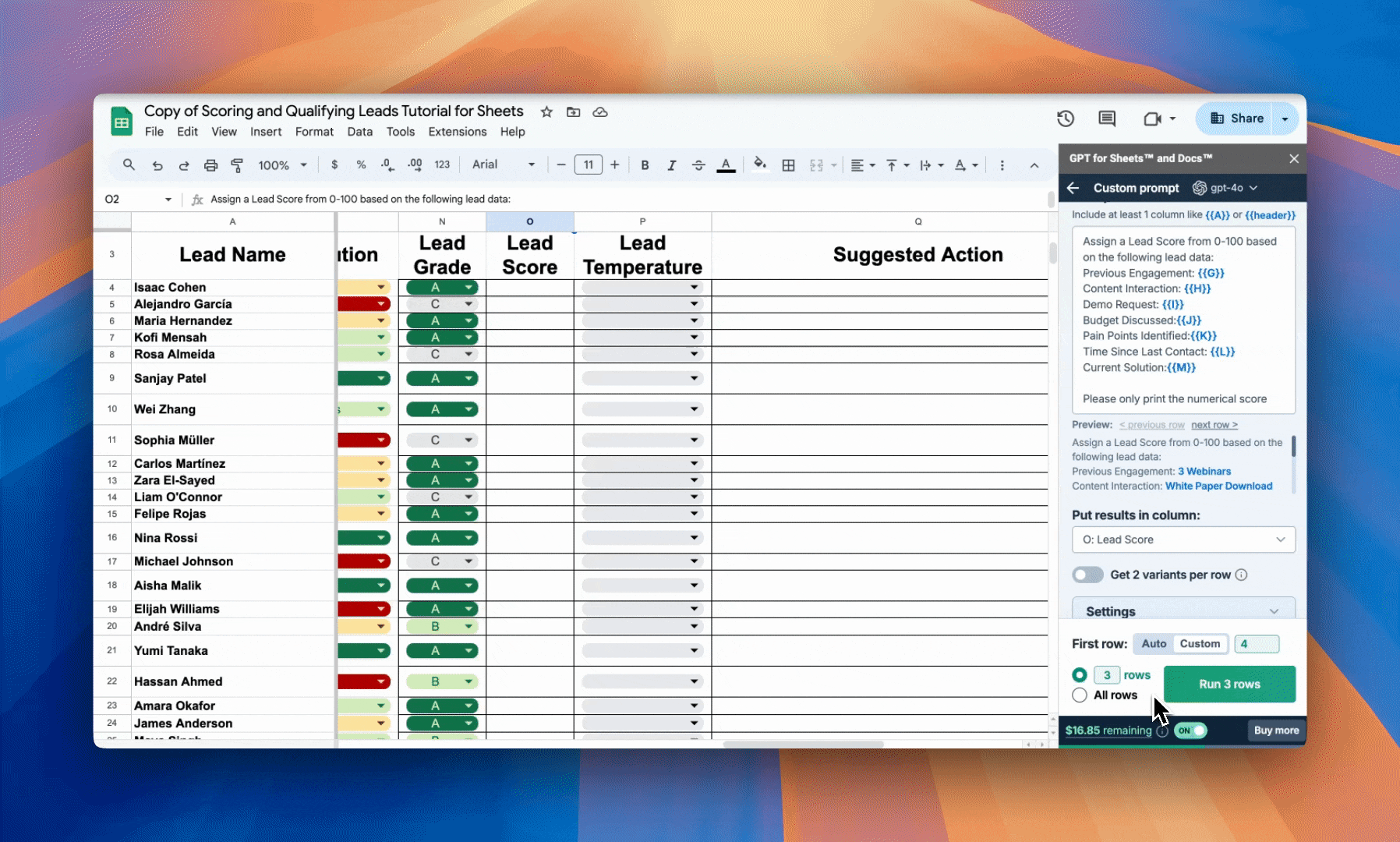The width and height of the screenshot is (1400, 842).
Task: Open the Extensions menu
Action: tap(458, 132)
